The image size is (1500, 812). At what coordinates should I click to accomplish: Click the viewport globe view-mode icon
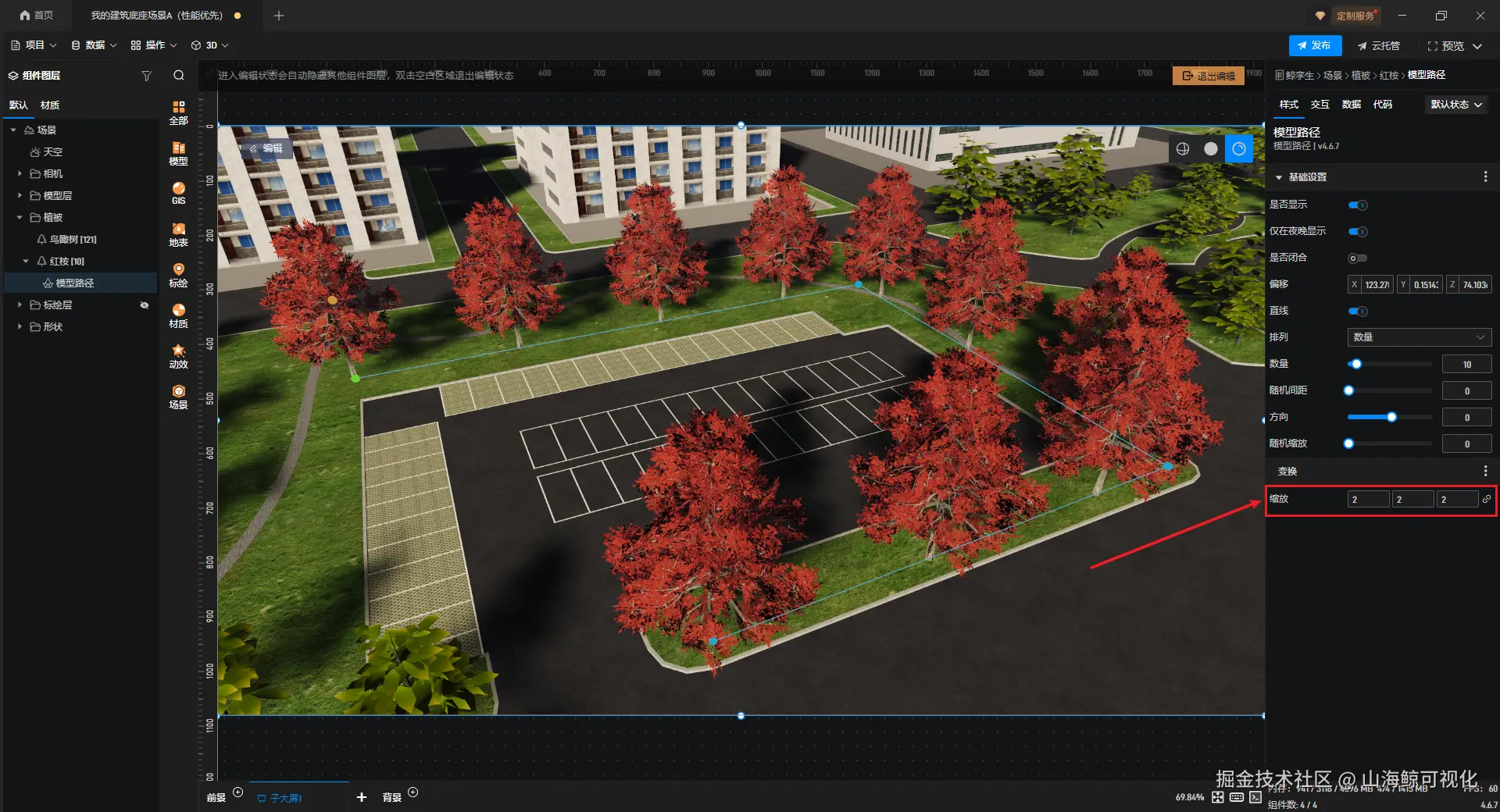tap(1183, 148)
